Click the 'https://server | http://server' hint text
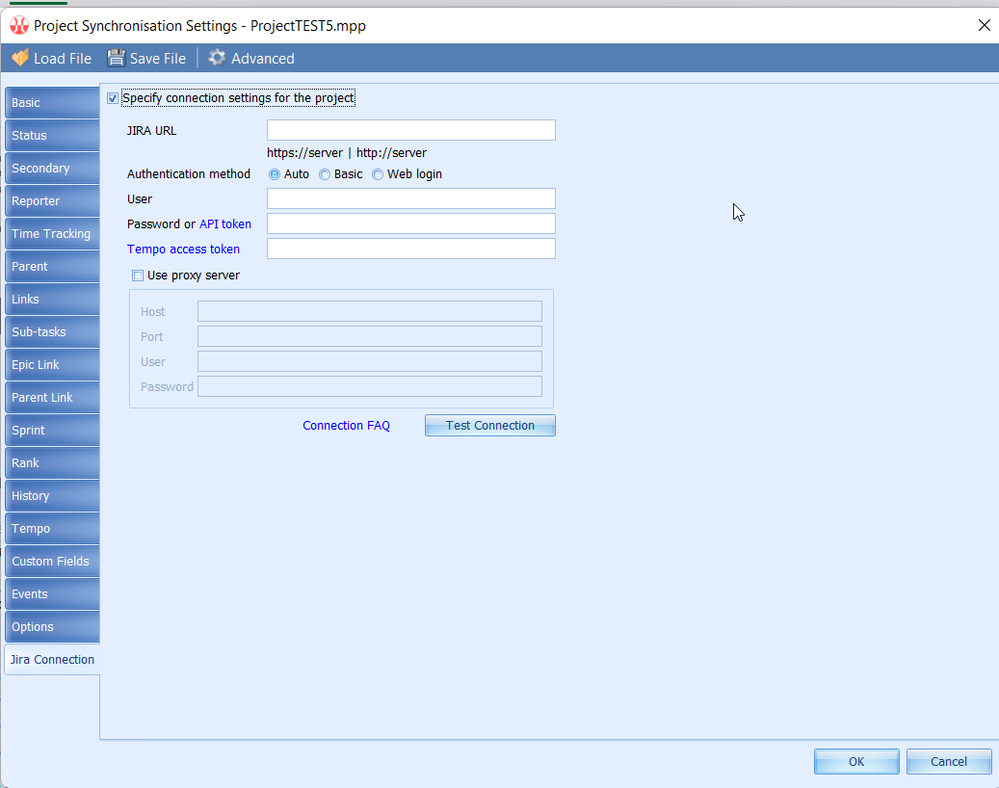Image resolution: width=999 pixels, height=788 pixels. (x=347, y=153)
